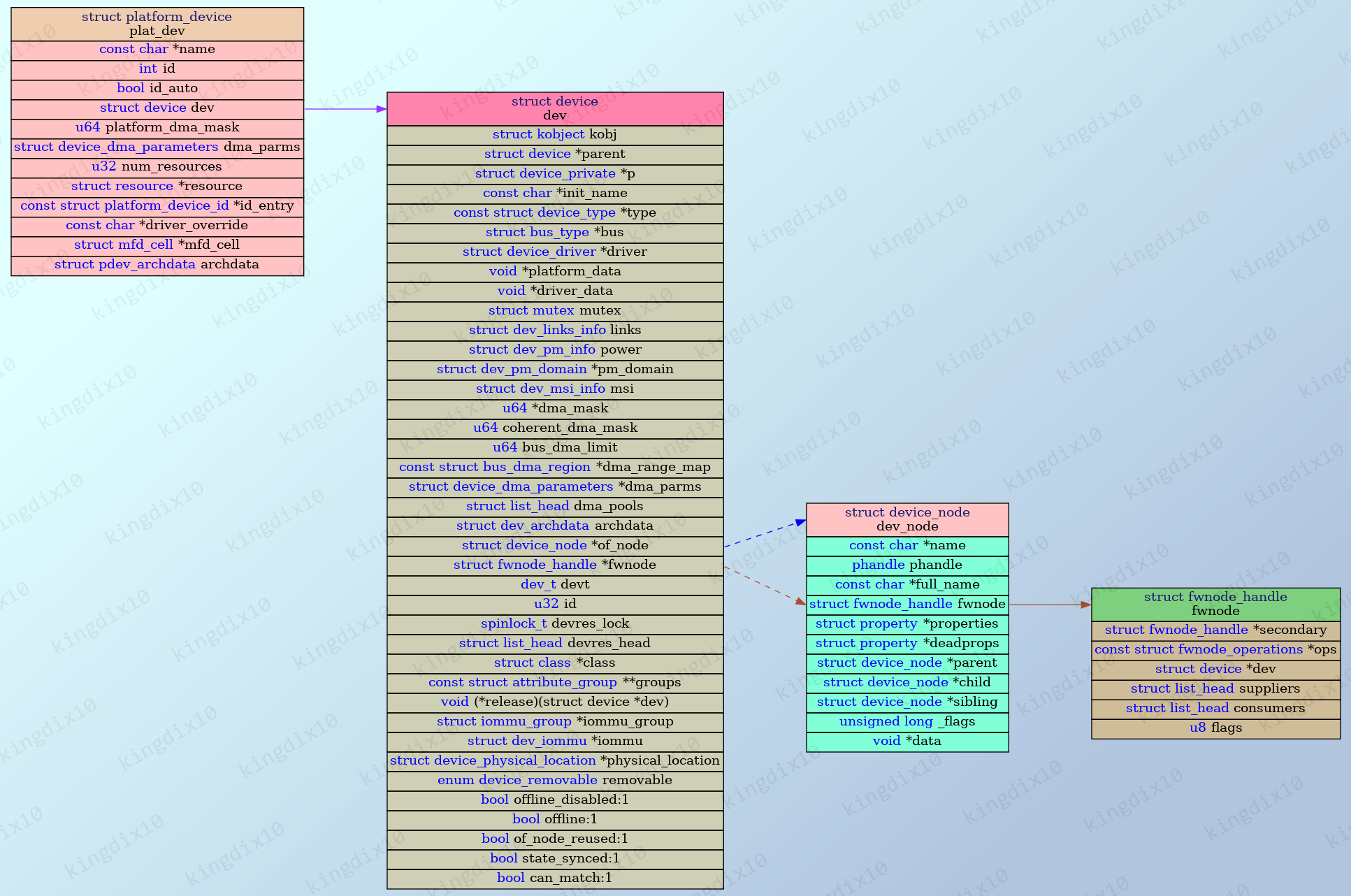The height and width of the screenshot is (896, 1351).
Task: Select 'struct list_head devres_head' row
Action: tap(555, 644)
